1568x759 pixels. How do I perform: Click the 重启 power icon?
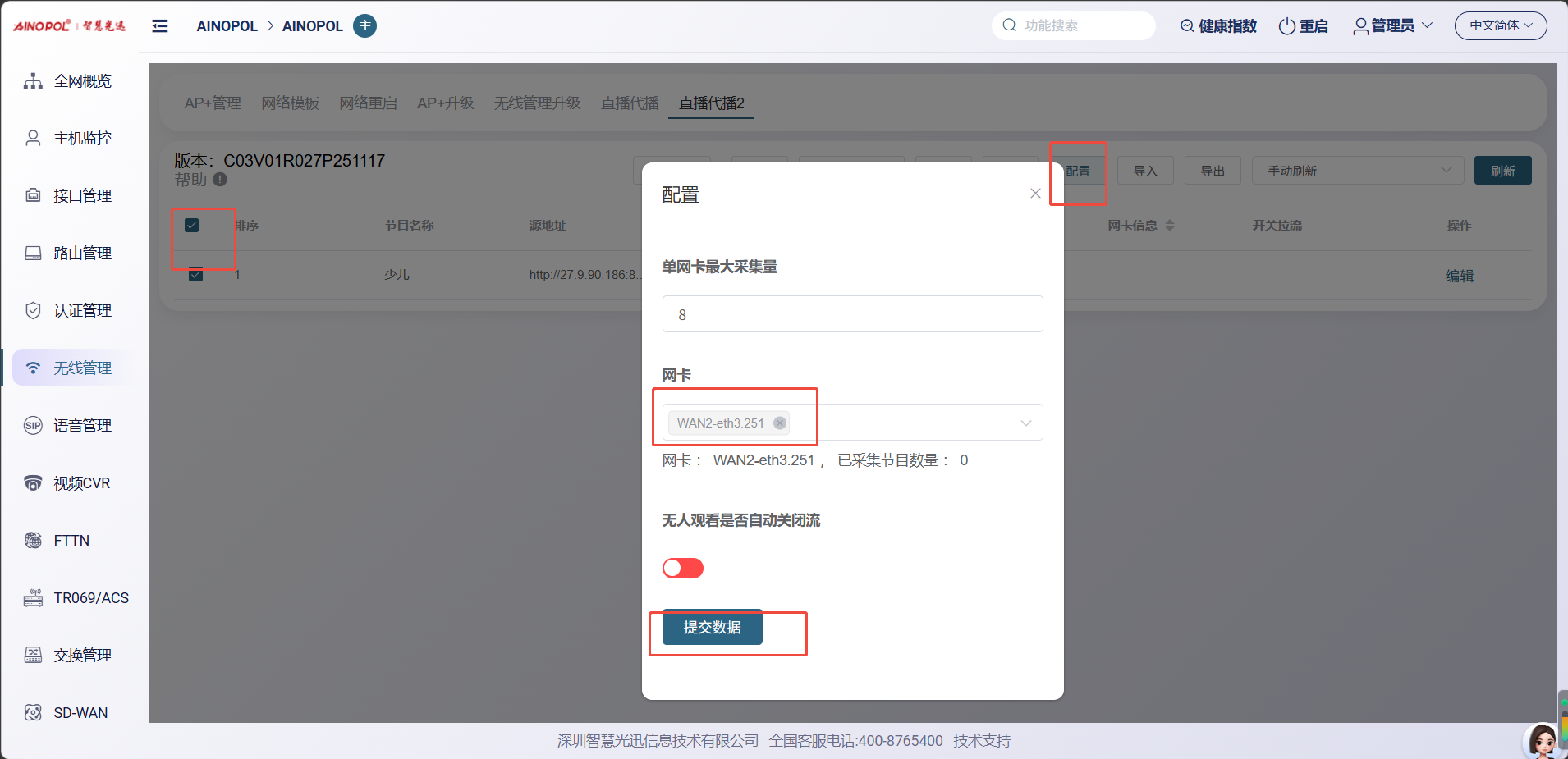coord(1286,26)
